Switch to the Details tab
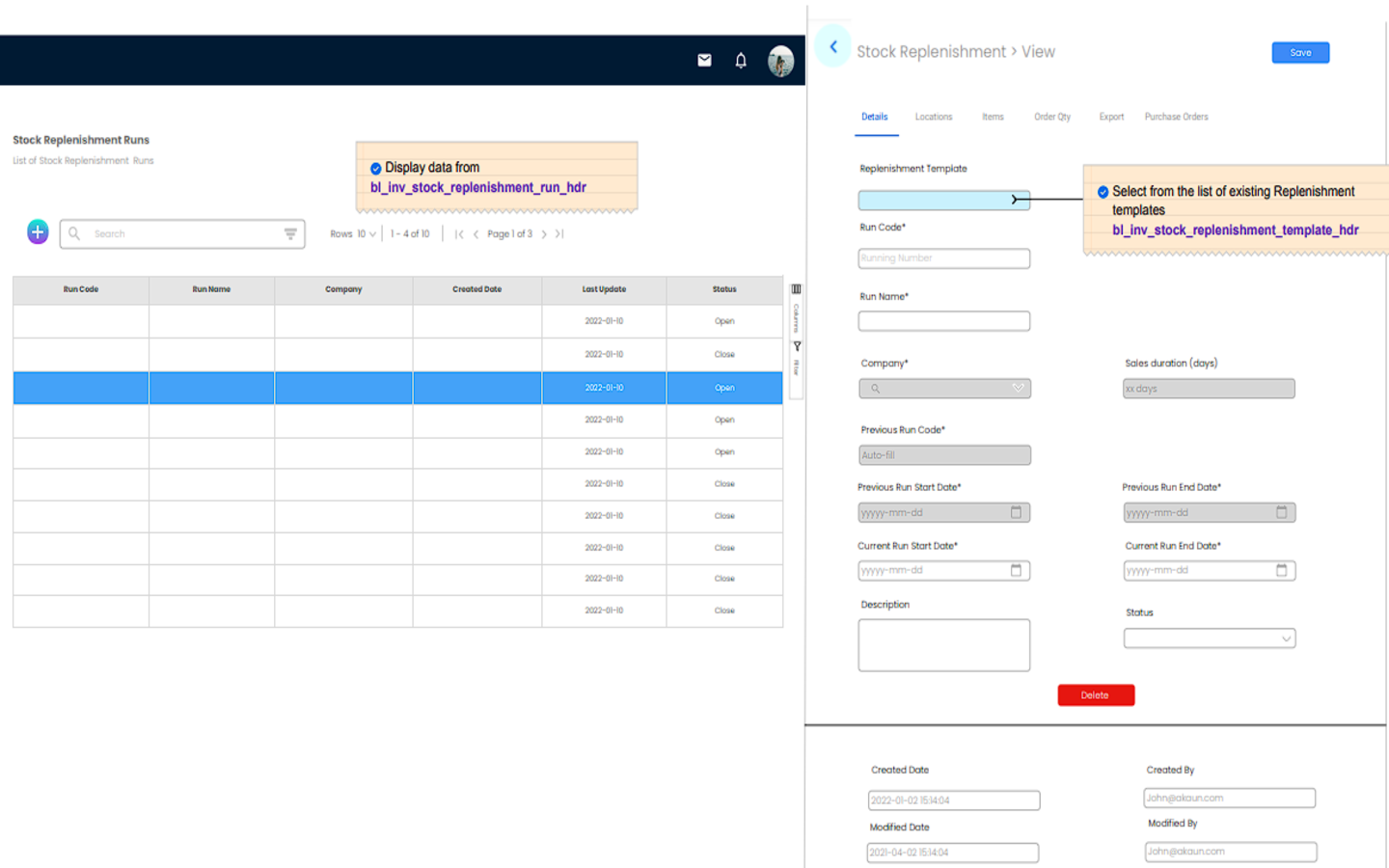Image resolution: width=1389 pixels, height=868 pixels. pos(875,117)
